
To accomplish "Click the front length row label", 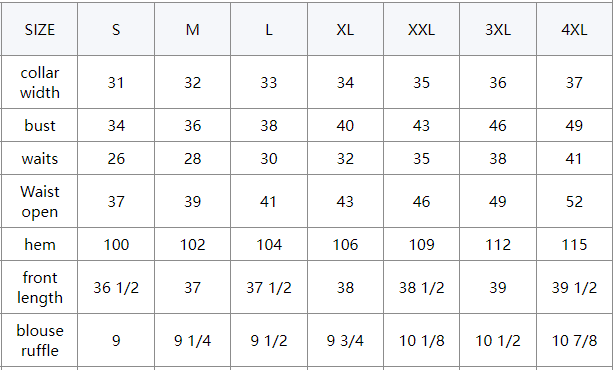I will point(40,287).
